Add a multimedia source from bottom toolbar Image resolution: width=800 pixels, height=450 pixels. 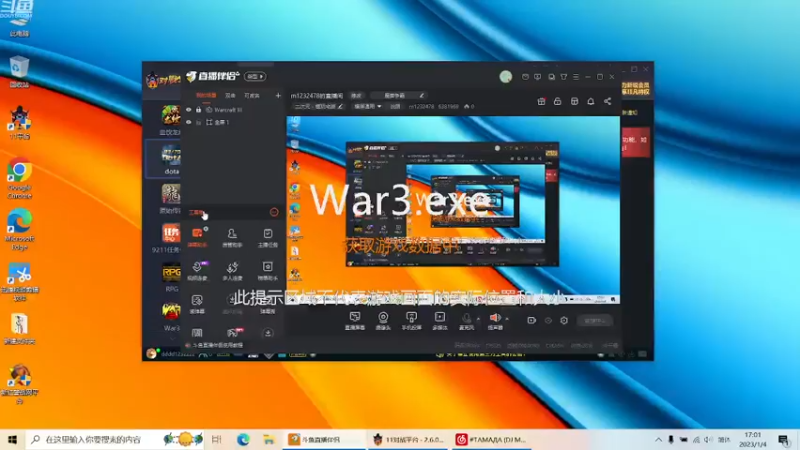click(x=440, y=321)
